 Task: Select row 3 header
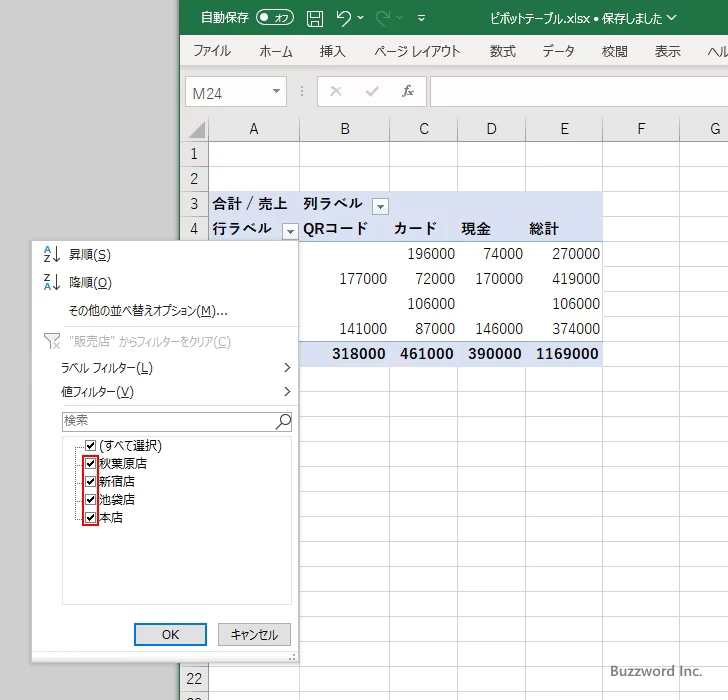[194, 203]
